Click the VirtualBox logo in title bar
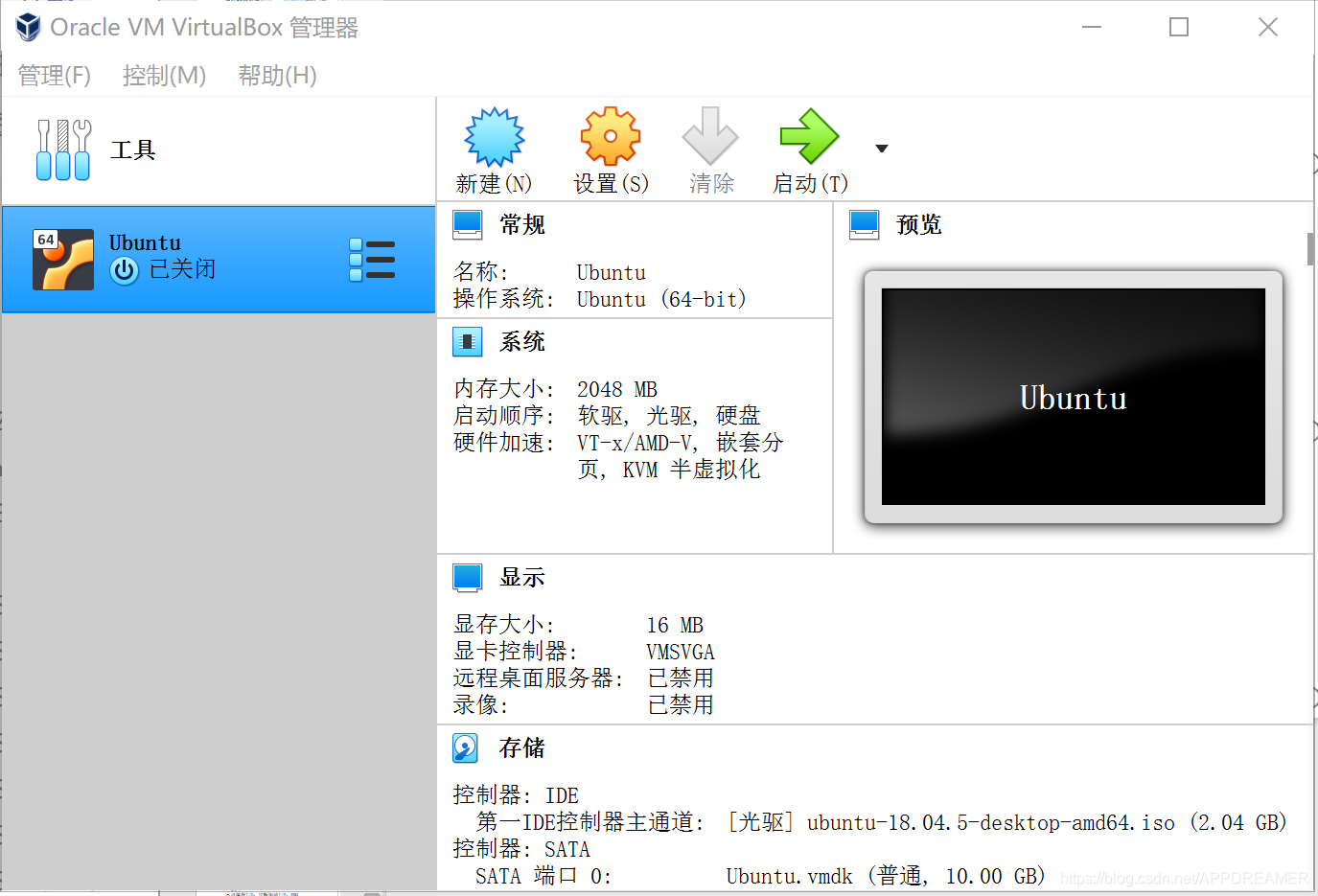Viewport: 1318px width, 896px height. (29, 27)
